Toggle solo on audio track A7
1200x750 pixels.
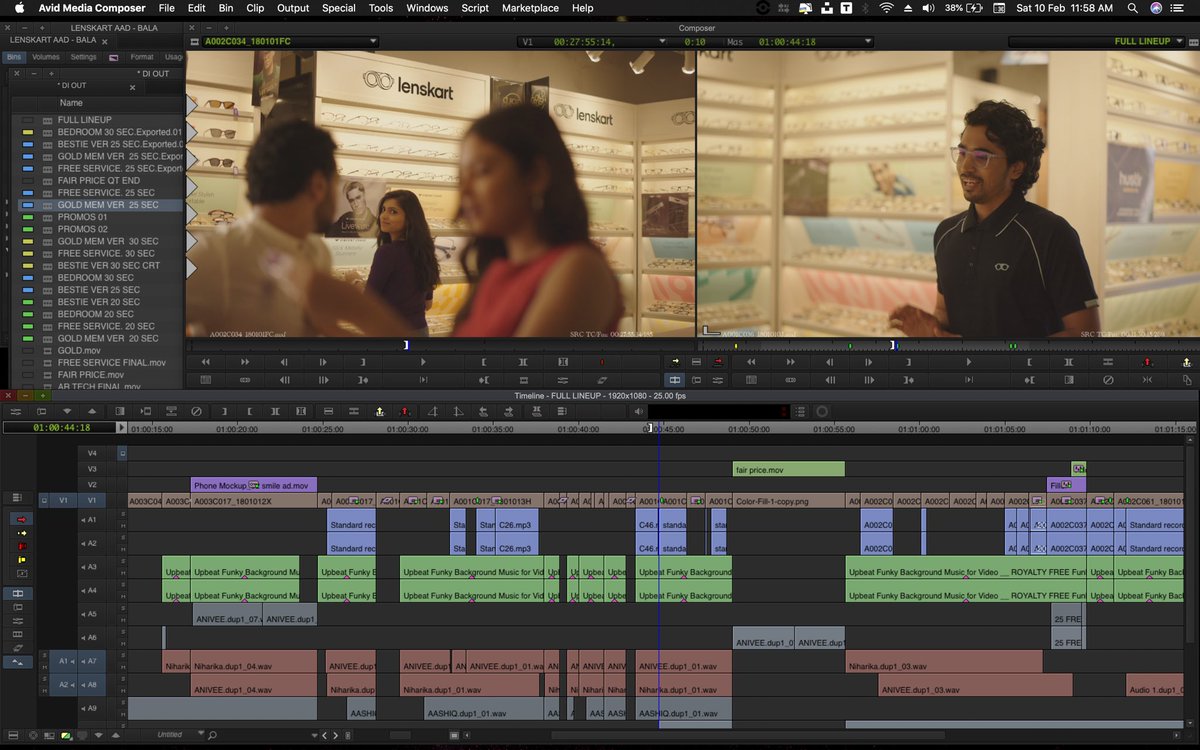[122, 655]
